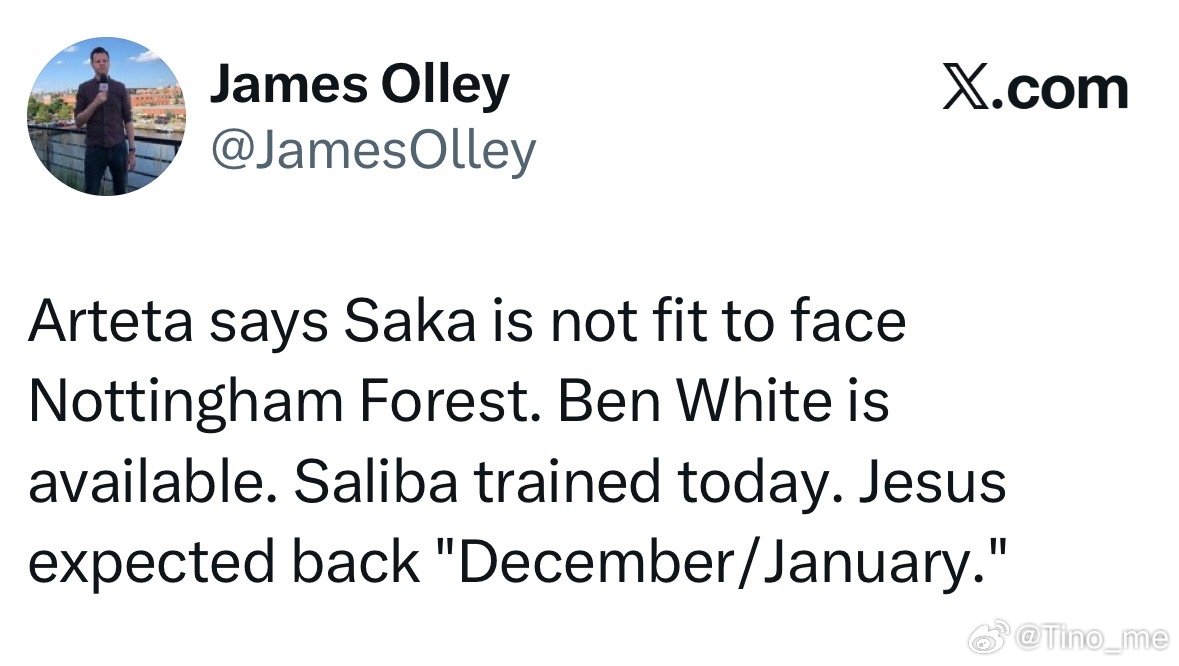This screenshot has height=666, width=1179.
Task: Click the X logo glyph
Action: (x=966, y=89)
